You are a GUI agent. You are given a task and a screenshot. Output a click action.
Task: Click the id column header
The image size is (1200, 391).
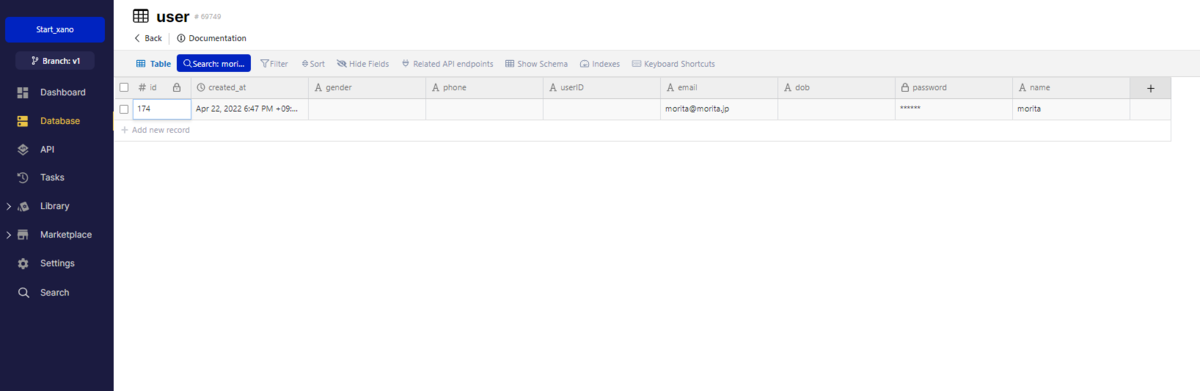pos(162,88)
